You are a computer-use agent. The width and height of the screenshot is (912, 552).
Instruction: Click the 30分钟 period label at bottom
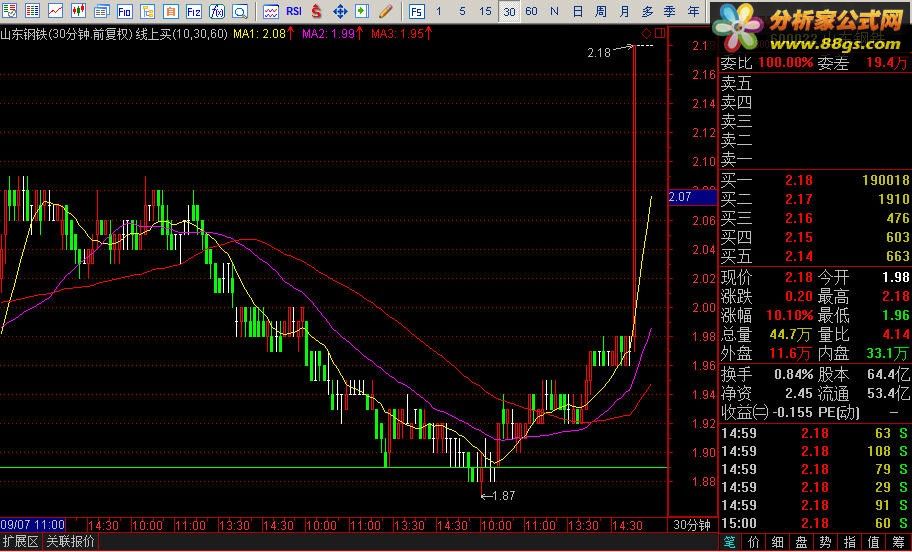[692, 525]
